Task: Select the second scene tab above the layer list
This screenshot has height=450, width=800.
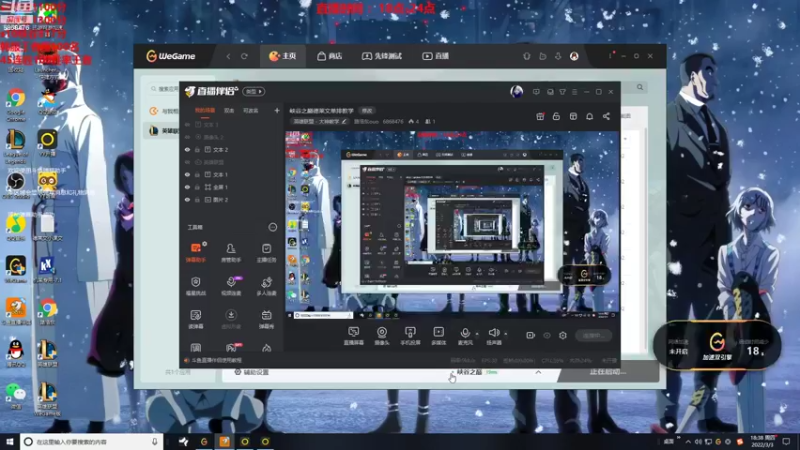Action: [x=229, y=110]
